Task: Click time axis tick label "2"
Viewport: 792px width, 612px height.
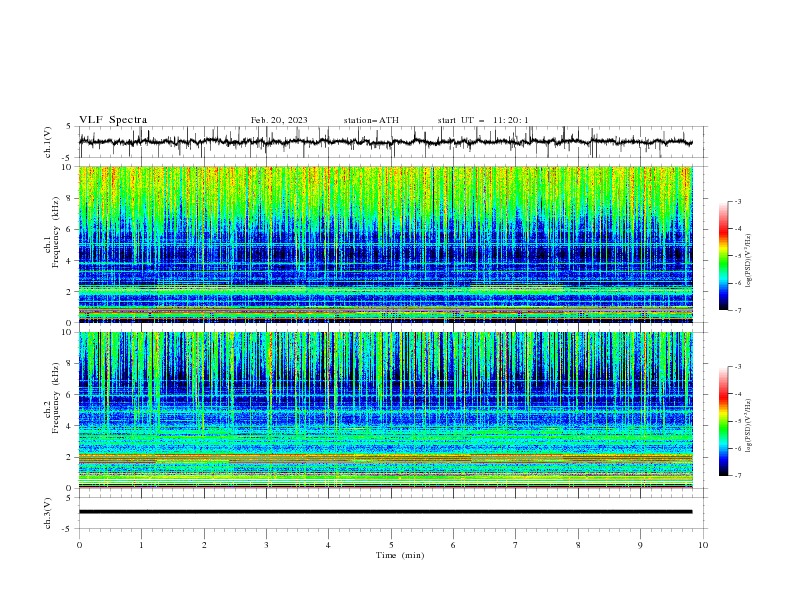Action: point(204,545)
